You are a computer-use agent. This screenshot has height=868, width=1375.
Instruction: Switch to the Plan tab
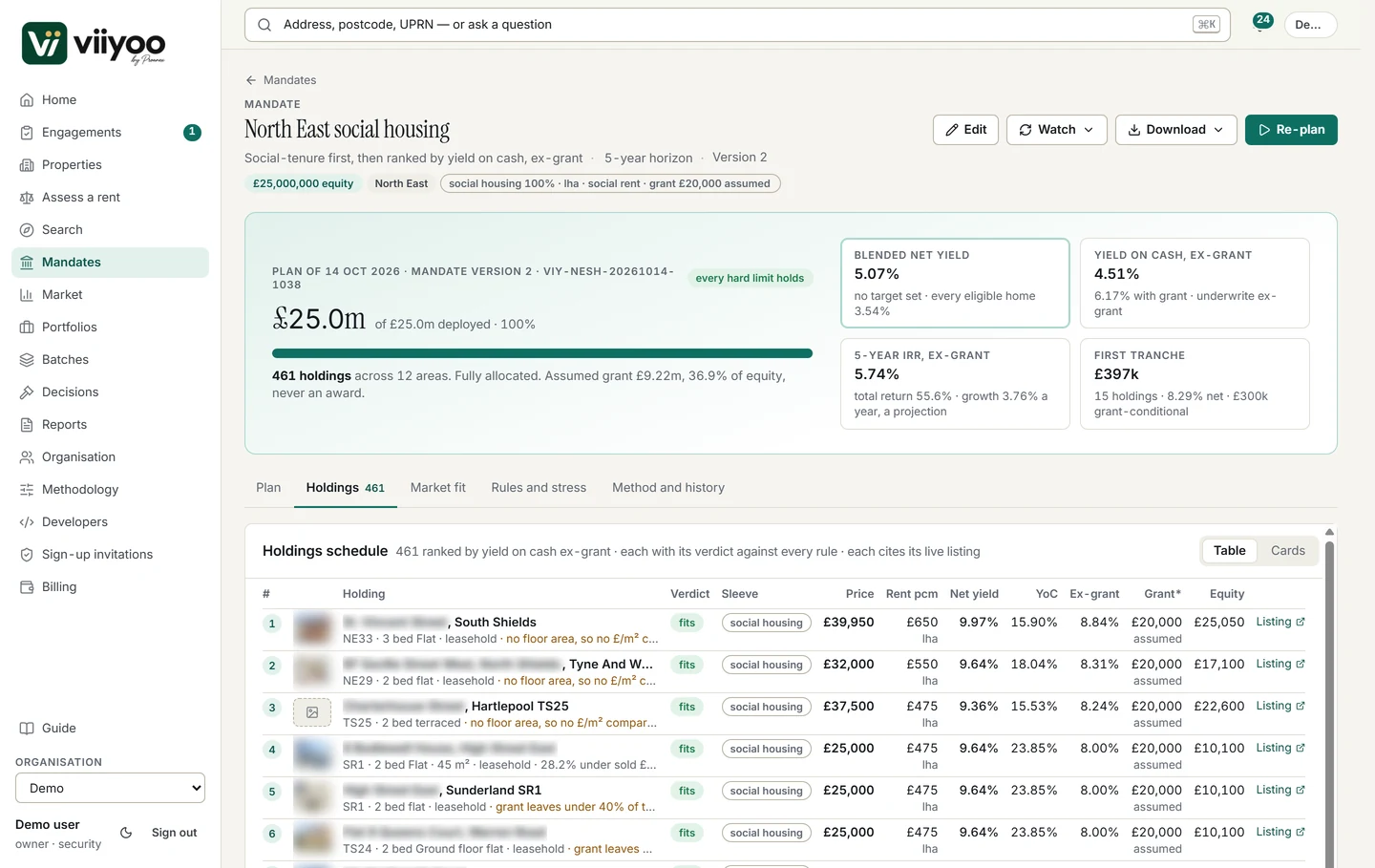coord(268,488)
